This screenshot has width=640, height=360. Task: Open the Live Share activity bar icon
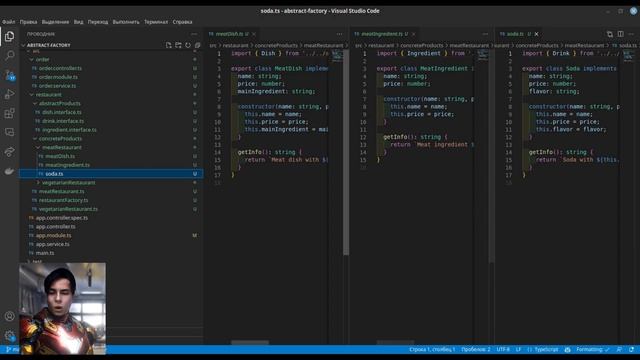(x=9, y=151)
